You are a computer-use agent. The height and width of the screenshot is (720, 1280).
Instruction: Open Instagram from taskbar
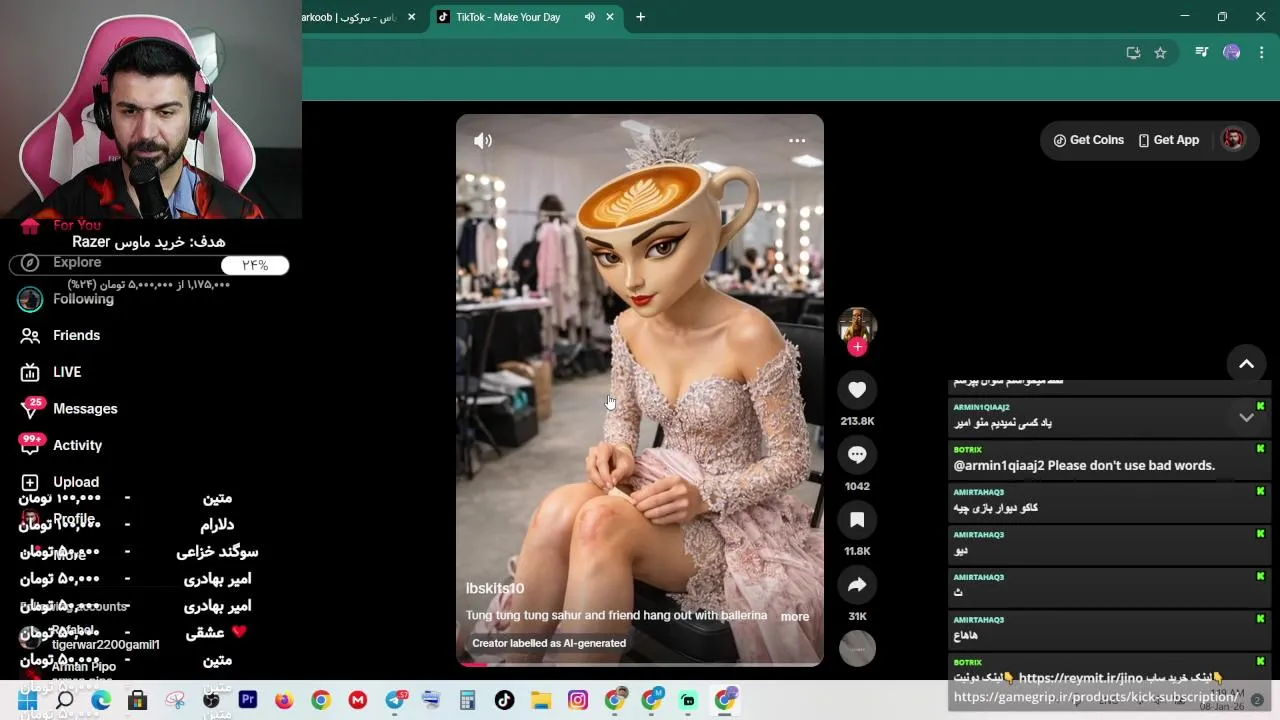point(578,701)
